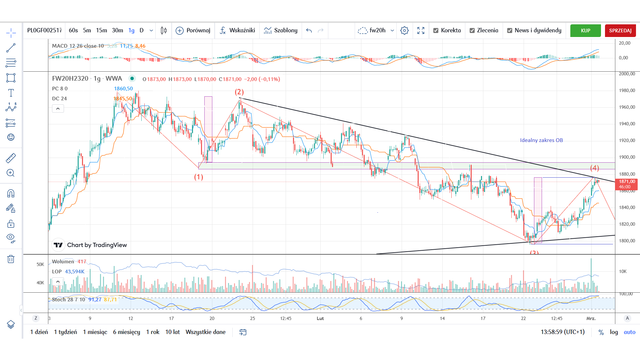The image size is (640, 360).
Task: Open the candlestick chart type selector
Action: point(164,31)
